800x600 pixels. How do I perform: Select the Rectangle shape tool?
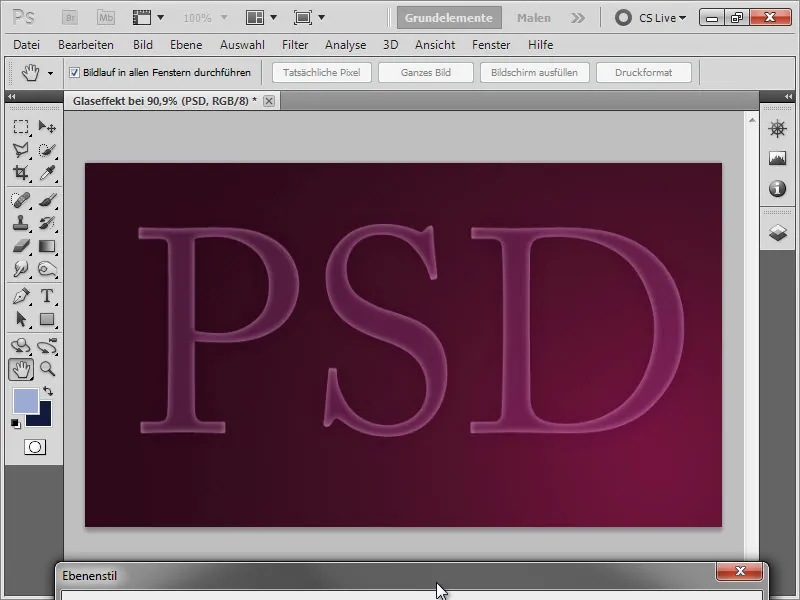click(x=47, y=319)
